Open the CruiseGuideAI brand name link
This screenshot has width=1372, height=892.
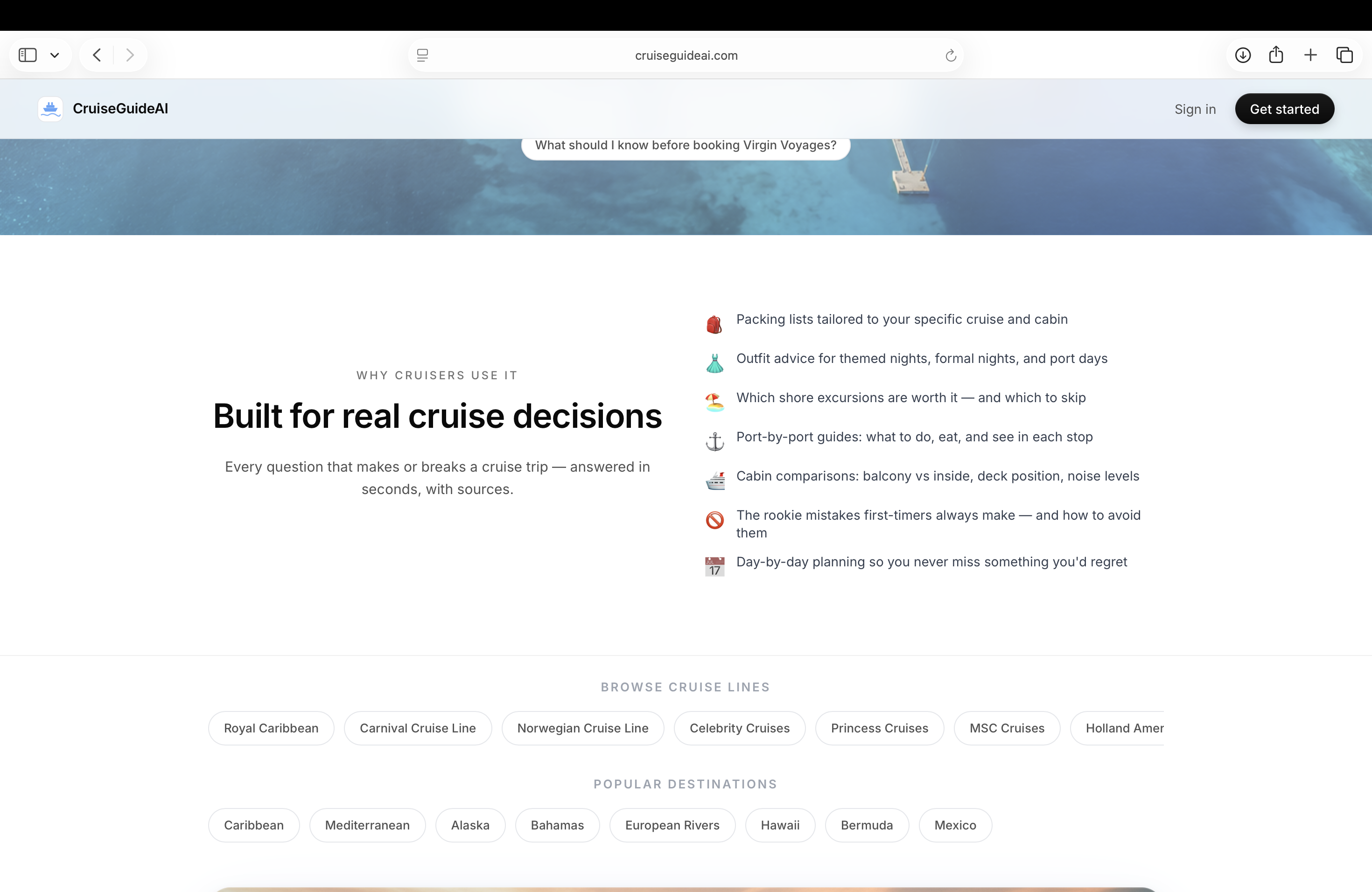pyautogui.click(x=120, y=108)
